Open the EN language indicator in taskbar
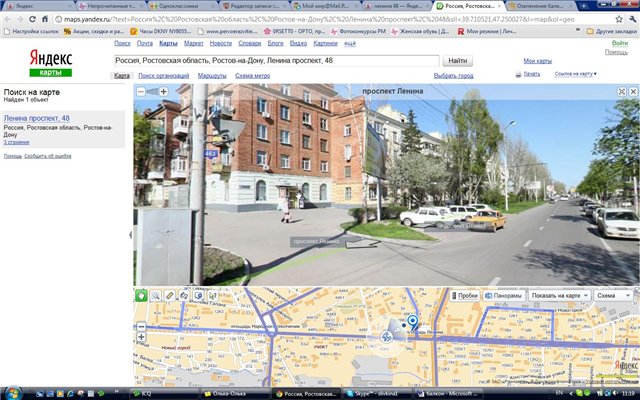This screenshot has width=640, height=400. (x=559, y=393)
